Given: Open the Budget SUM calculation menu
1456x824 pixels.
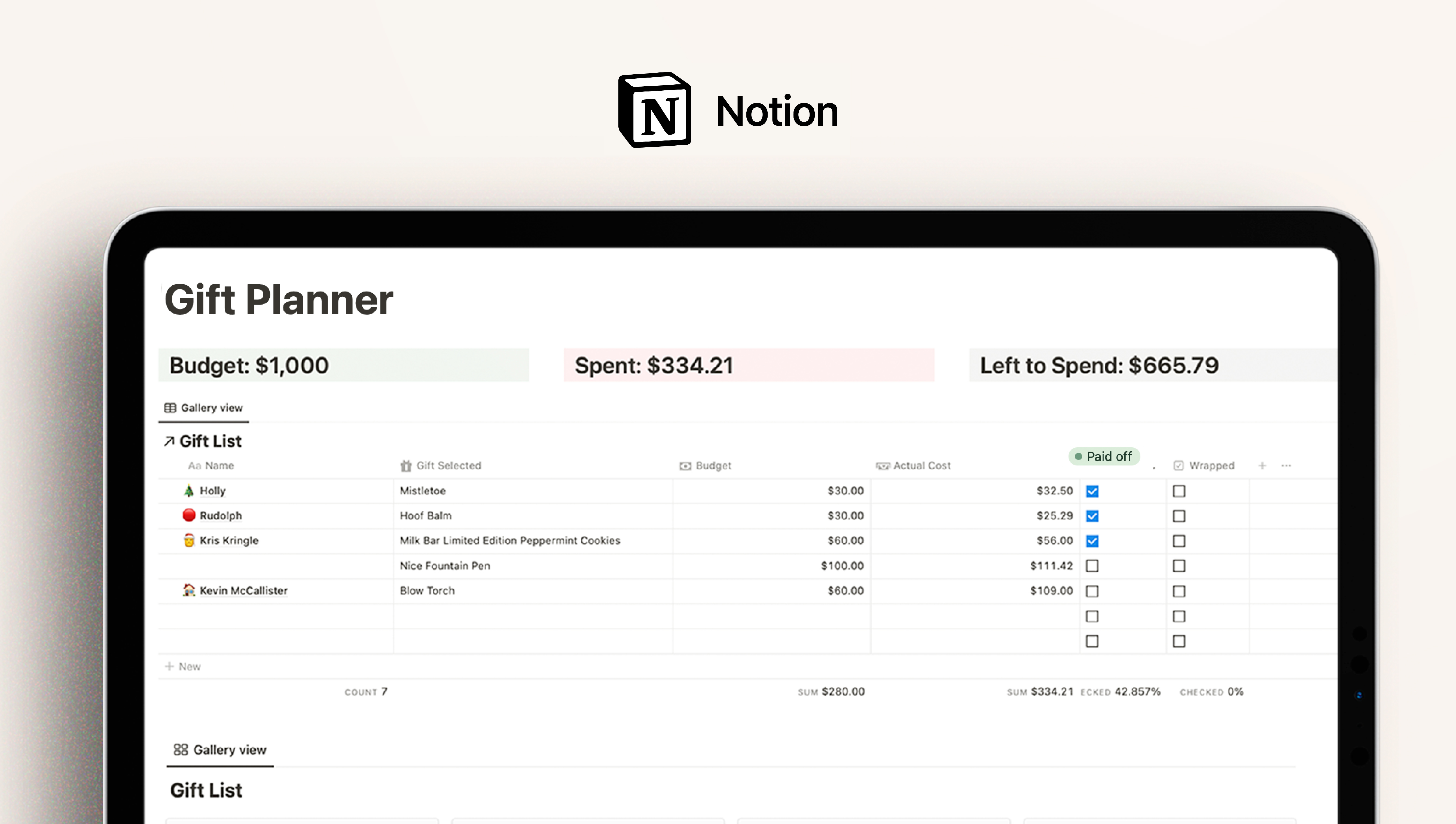Looking at the screenshot, I should pos(831,692).
